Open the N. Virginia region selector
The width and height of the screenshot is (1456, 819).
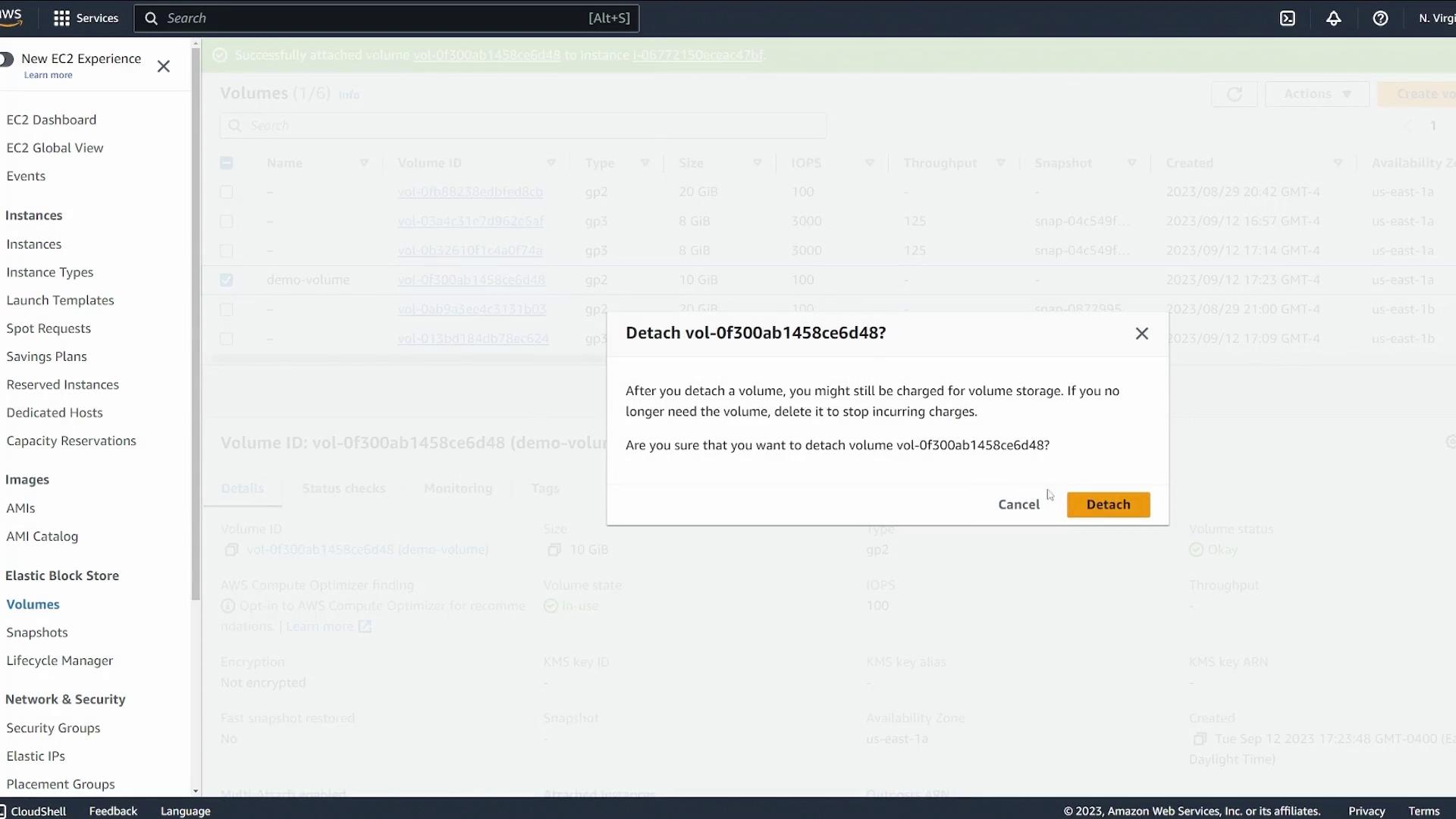tap(1436, 18)
